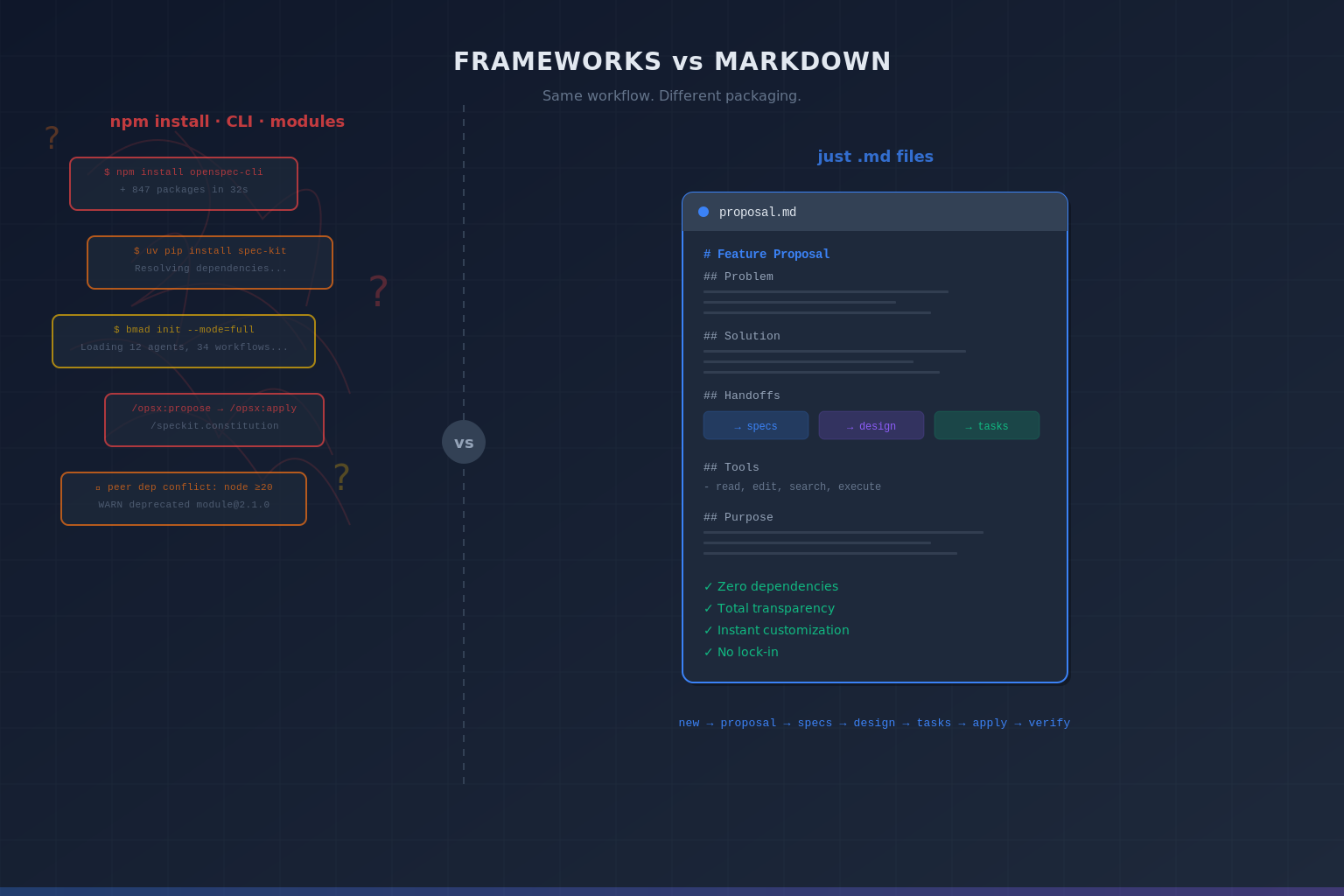
Task: Click the 'npm install · CLI · modules' heading
Action: 227,122
